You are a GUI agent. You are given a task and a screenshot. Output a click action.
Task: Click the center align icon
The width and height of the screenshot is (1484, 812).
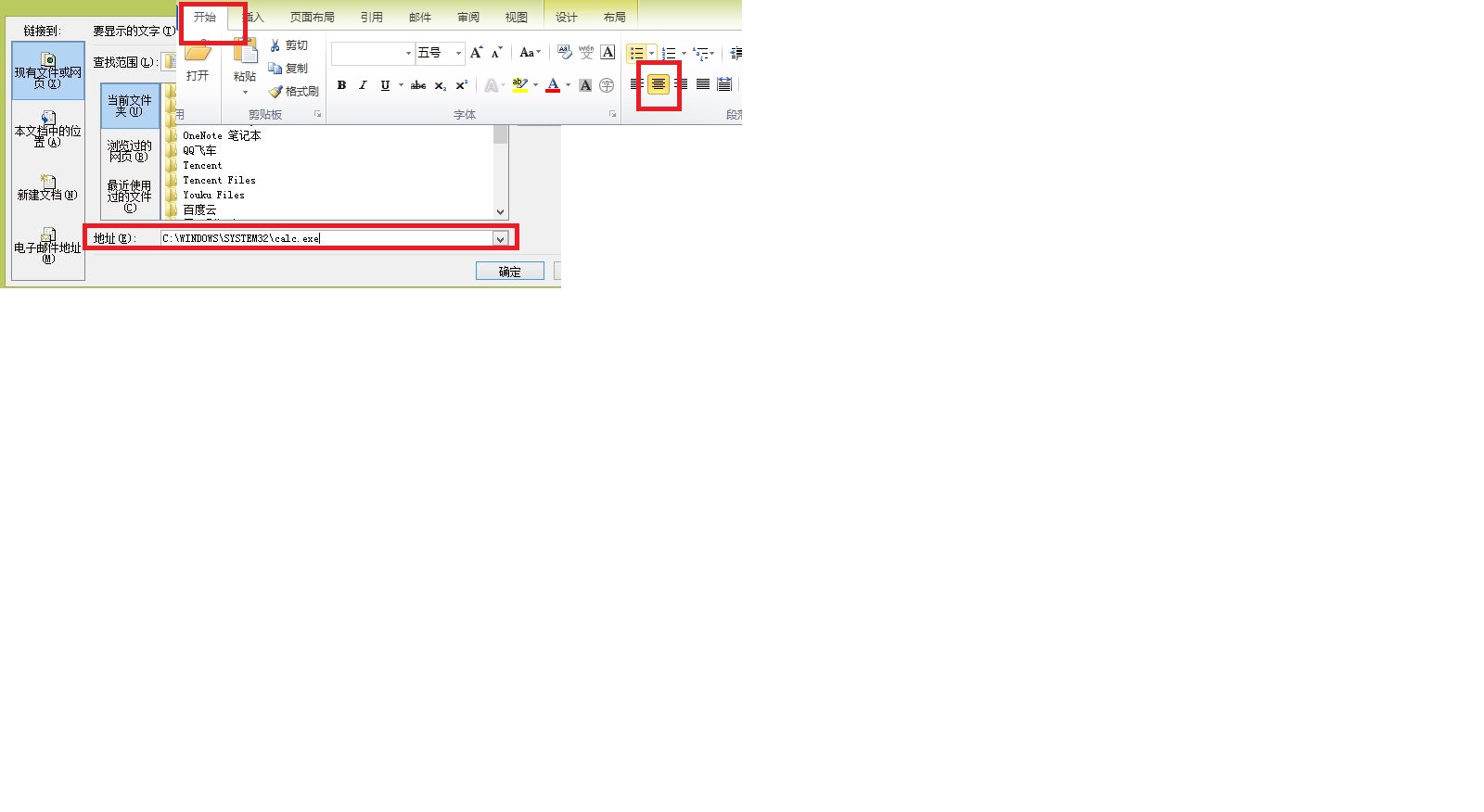[658, 84]
